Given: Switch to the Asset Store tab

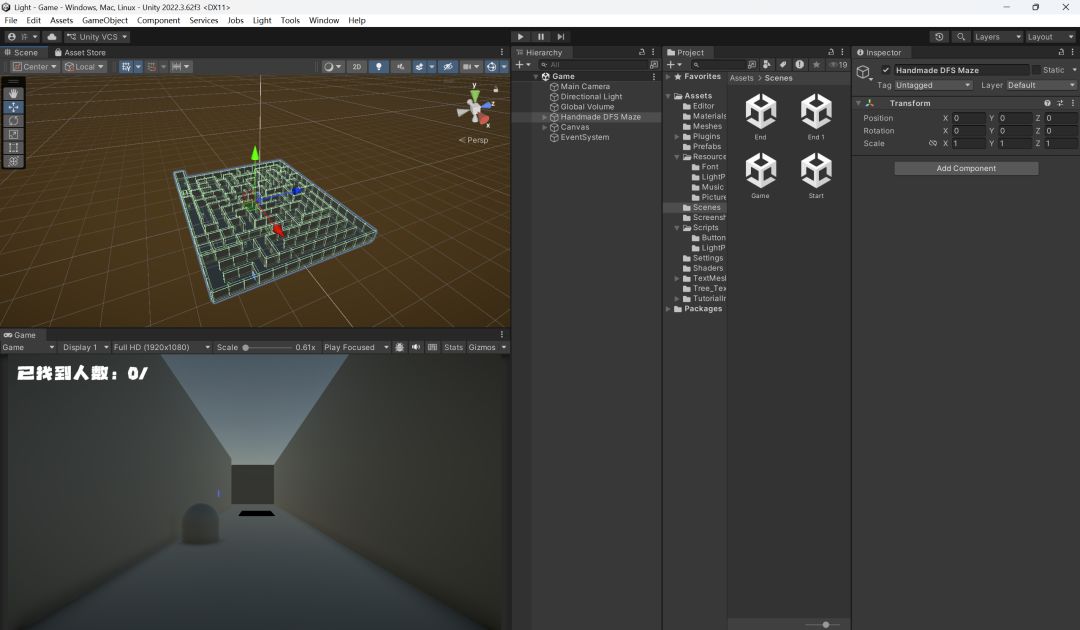Looking at the screenshot, I should coord(80,52).
